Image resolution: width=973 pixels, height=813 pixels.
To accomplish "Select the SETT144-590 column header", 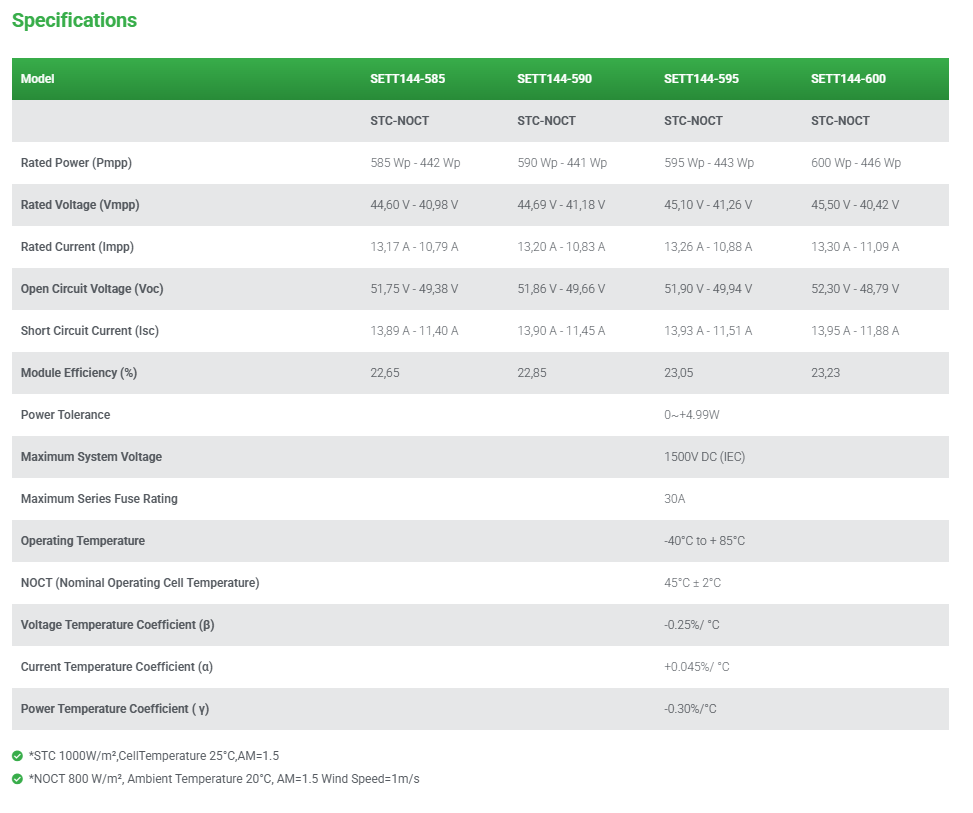I will pos(554,79).
